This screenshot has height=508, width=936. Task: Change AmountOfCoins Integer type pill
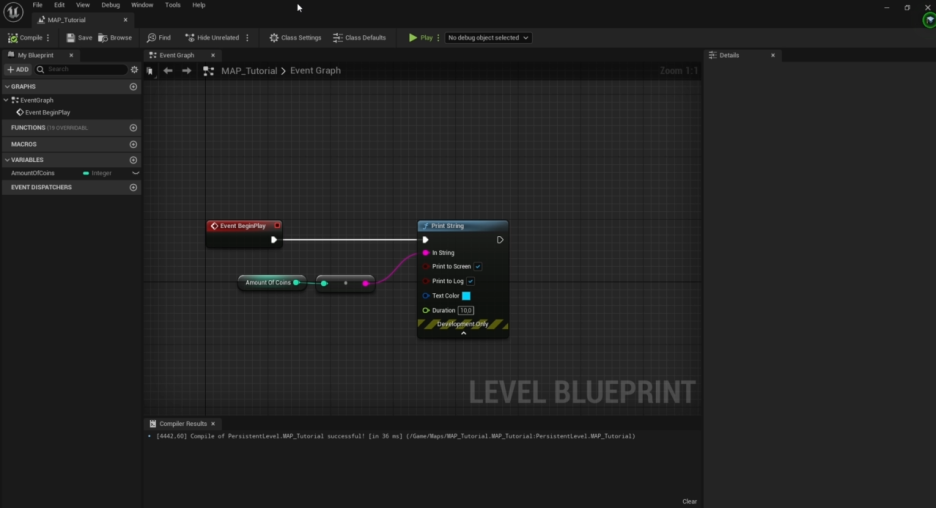[x=97, y=173]
